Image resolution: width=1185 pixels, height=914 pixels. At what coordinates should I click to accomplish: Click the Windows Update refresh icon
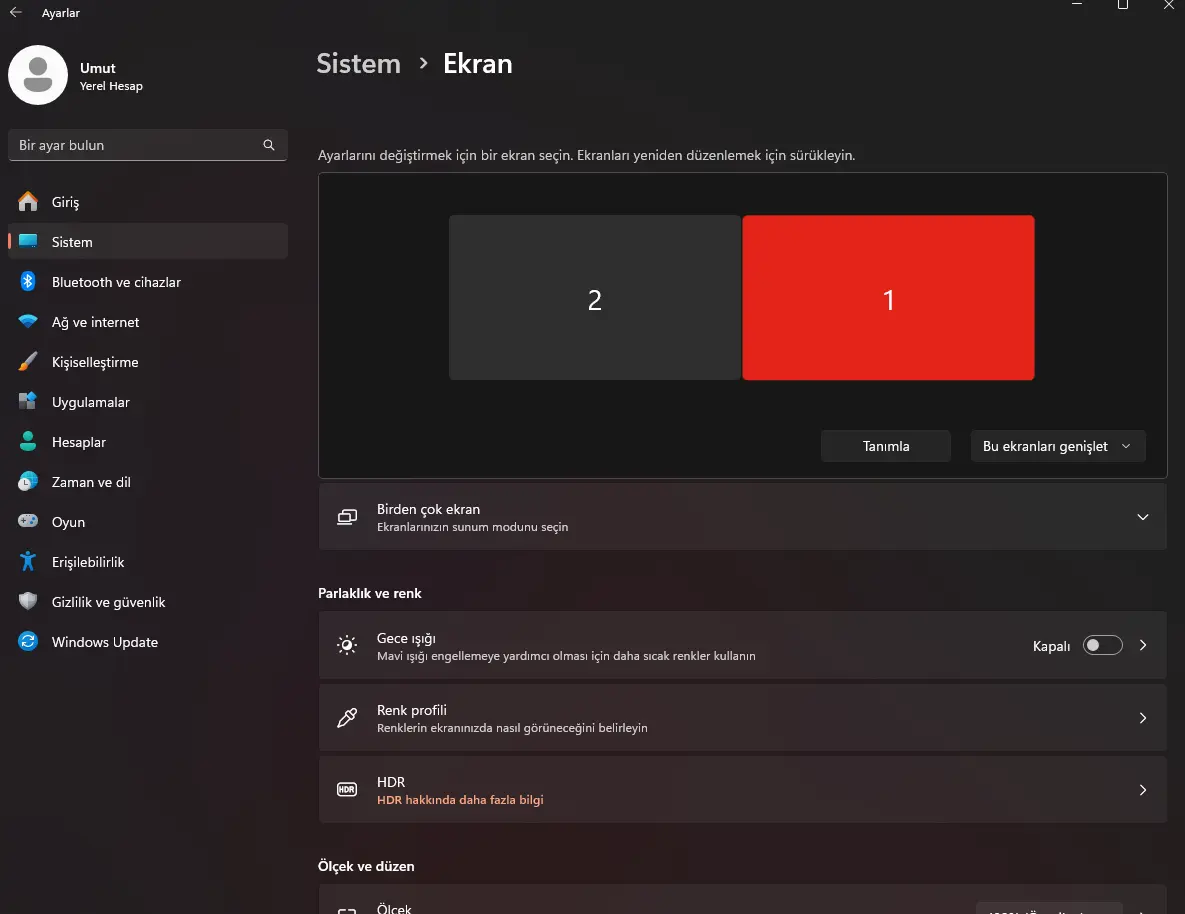[x=28, y=641]
